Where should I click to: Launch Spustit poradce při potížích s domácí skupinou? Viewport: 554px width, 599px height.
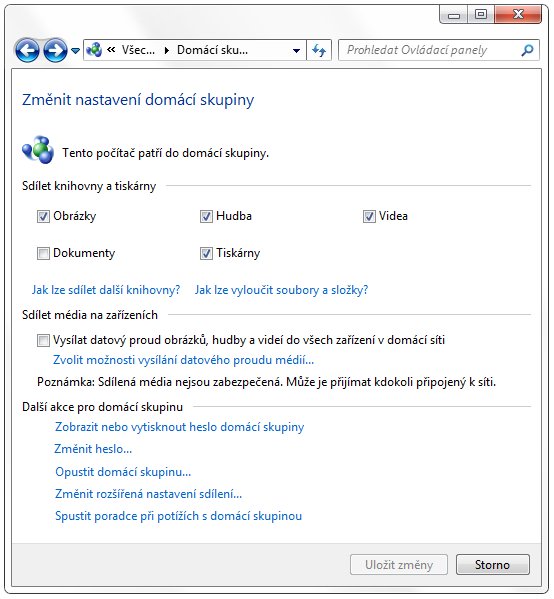coord(178,516)
